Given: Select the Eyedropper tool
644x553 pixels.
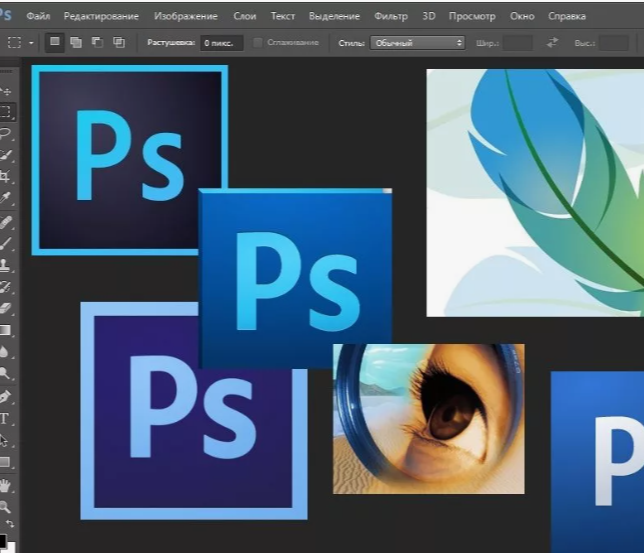Looking at the screenshot, I should 6,198.
